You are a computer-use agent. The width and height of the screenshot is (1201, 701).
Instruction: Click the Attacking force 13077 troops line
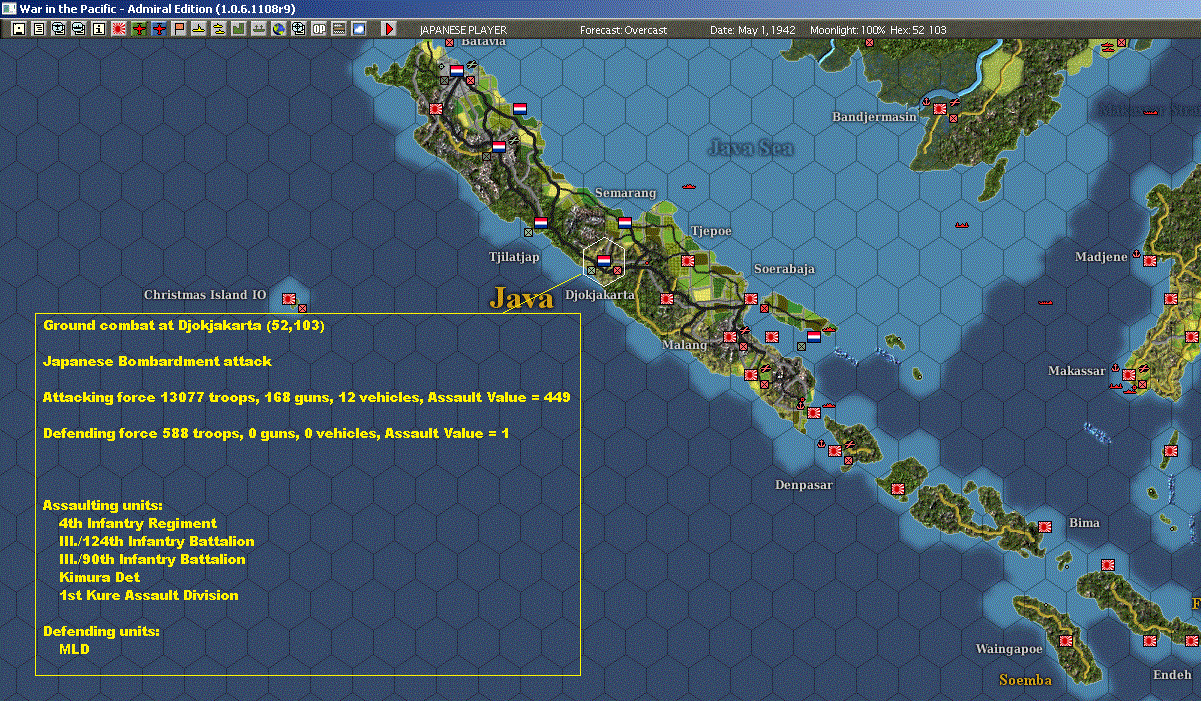(x=306, y=397)
